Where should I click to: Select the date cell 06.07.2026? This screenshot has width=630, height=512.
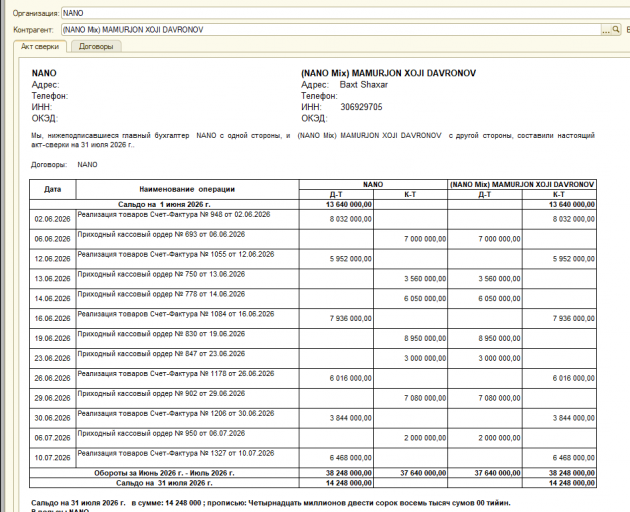click(53, 438)
